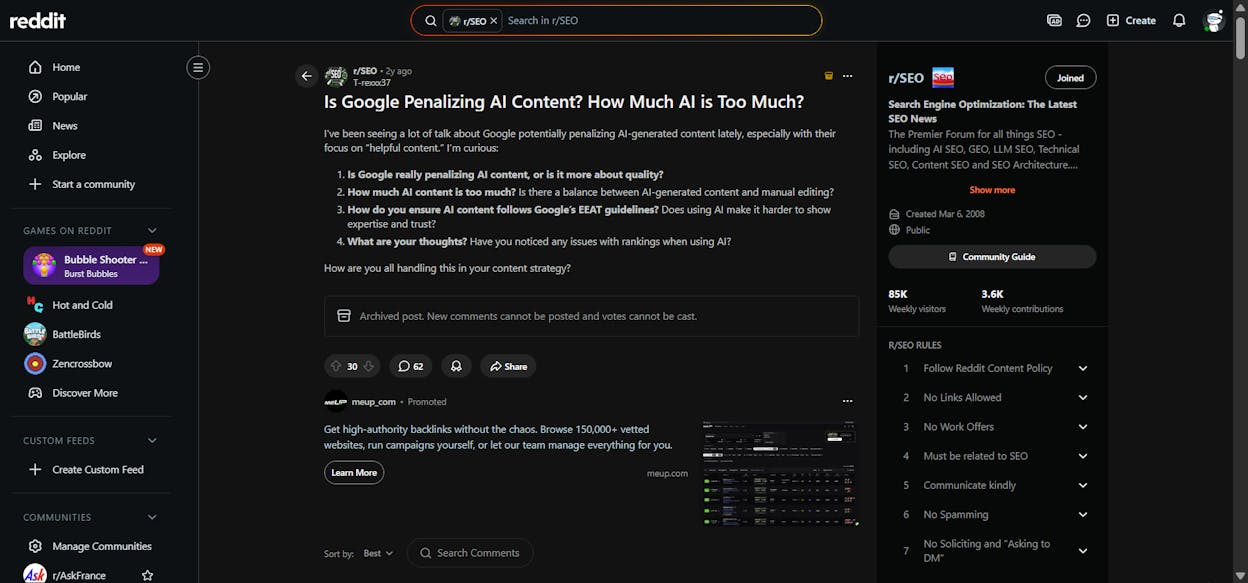Click the r/SEO title in sidebar
This screenshot has width=1248, height=583.
click(906, 77)
